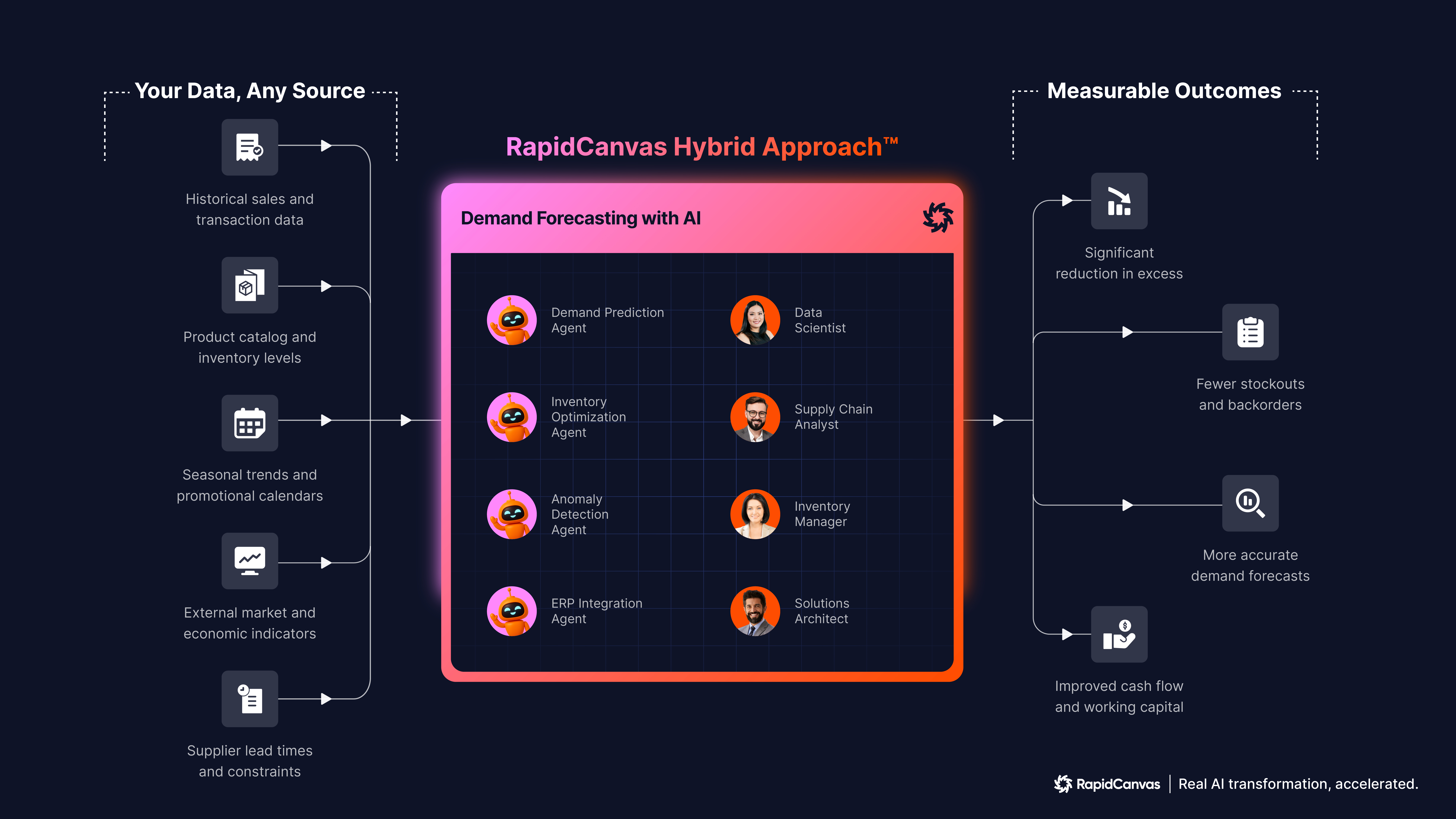Click the Historical sales receipt icon
Viewport: 1456px width, 819px height.
(249, 147)
